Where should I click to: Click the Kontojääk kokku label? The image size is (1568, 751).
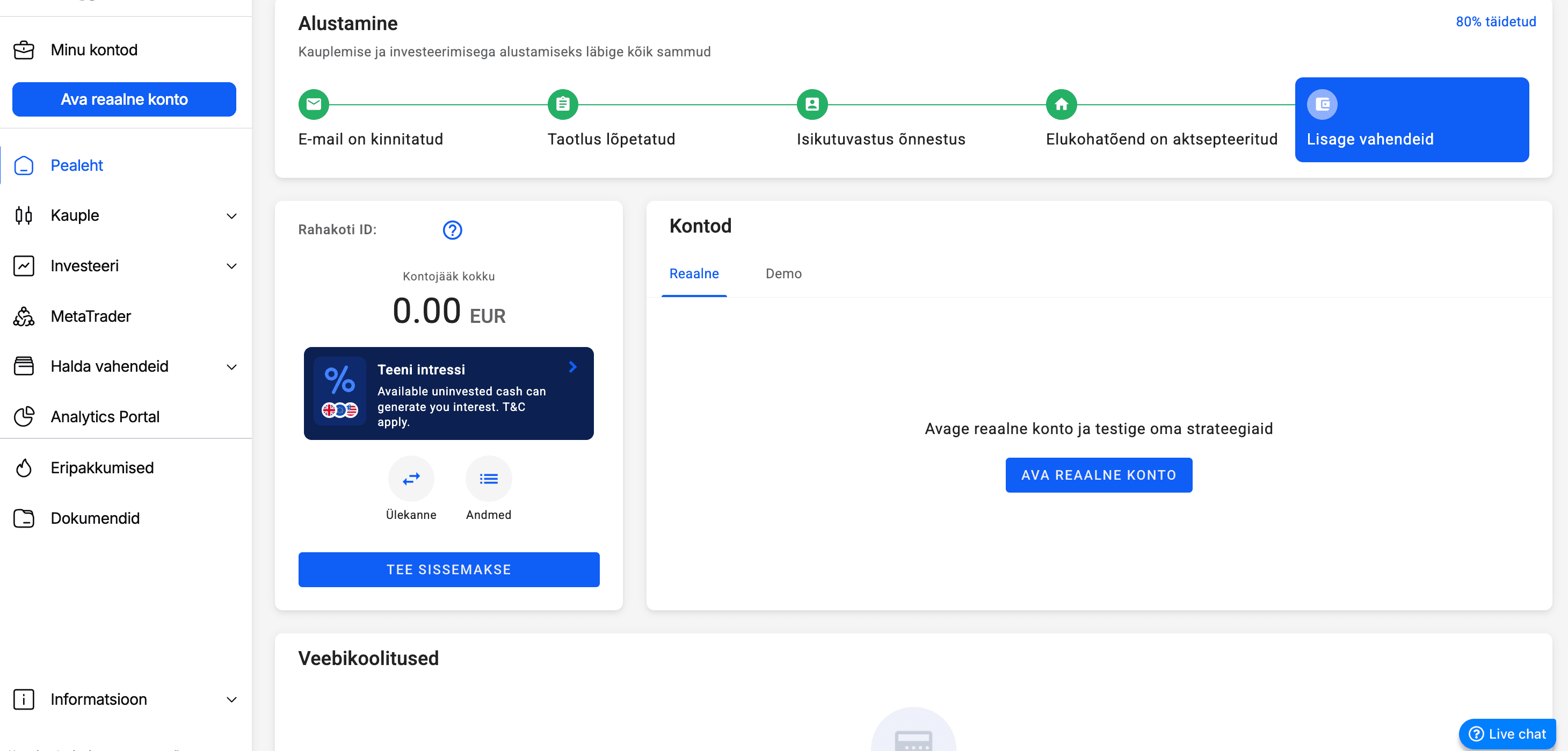[448, 277]
